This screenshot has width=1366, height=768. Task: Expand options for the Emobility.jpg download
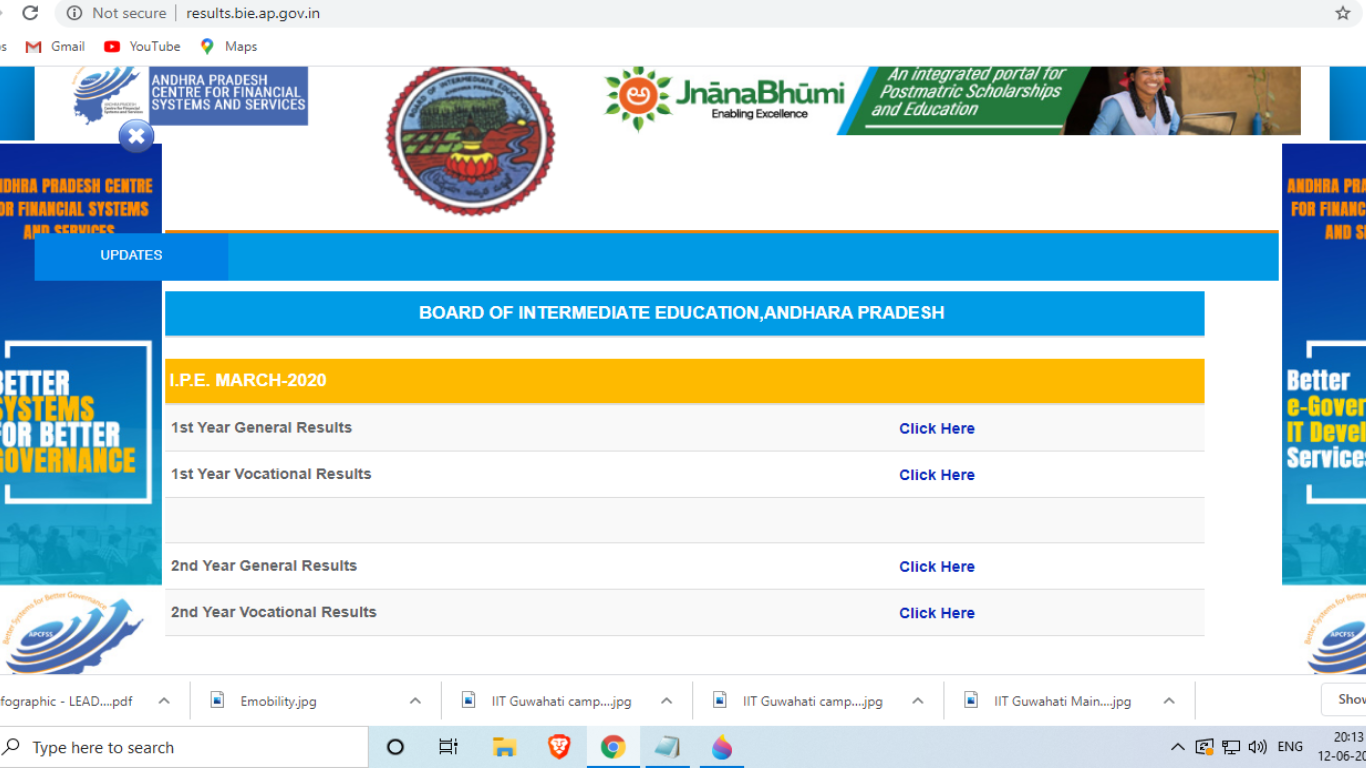[415, 701]
